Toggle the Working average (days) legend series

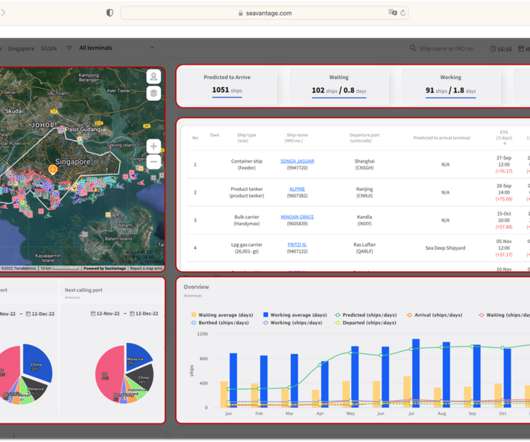click(295, 315)
